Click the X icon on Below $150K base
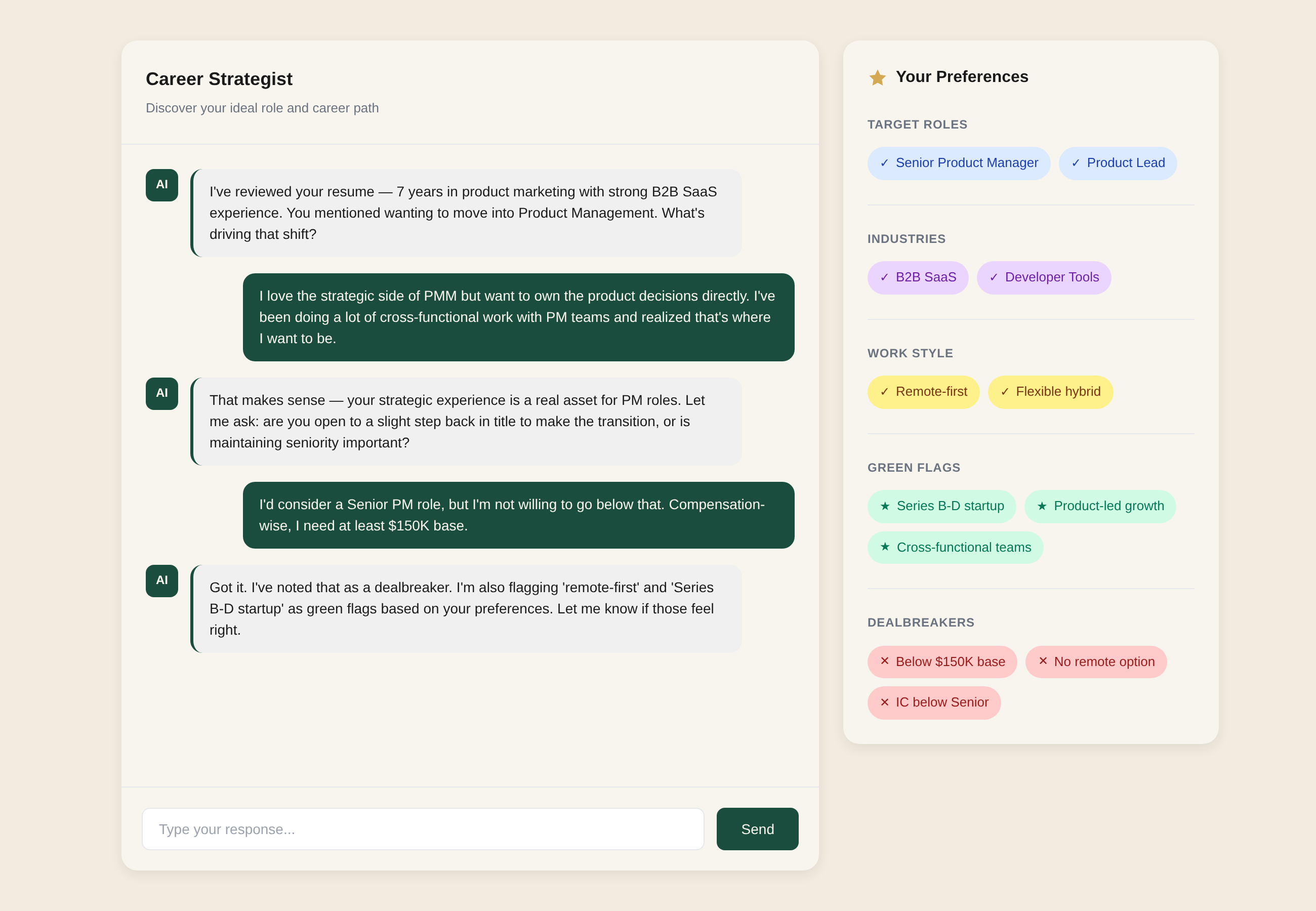 (885, 661)
